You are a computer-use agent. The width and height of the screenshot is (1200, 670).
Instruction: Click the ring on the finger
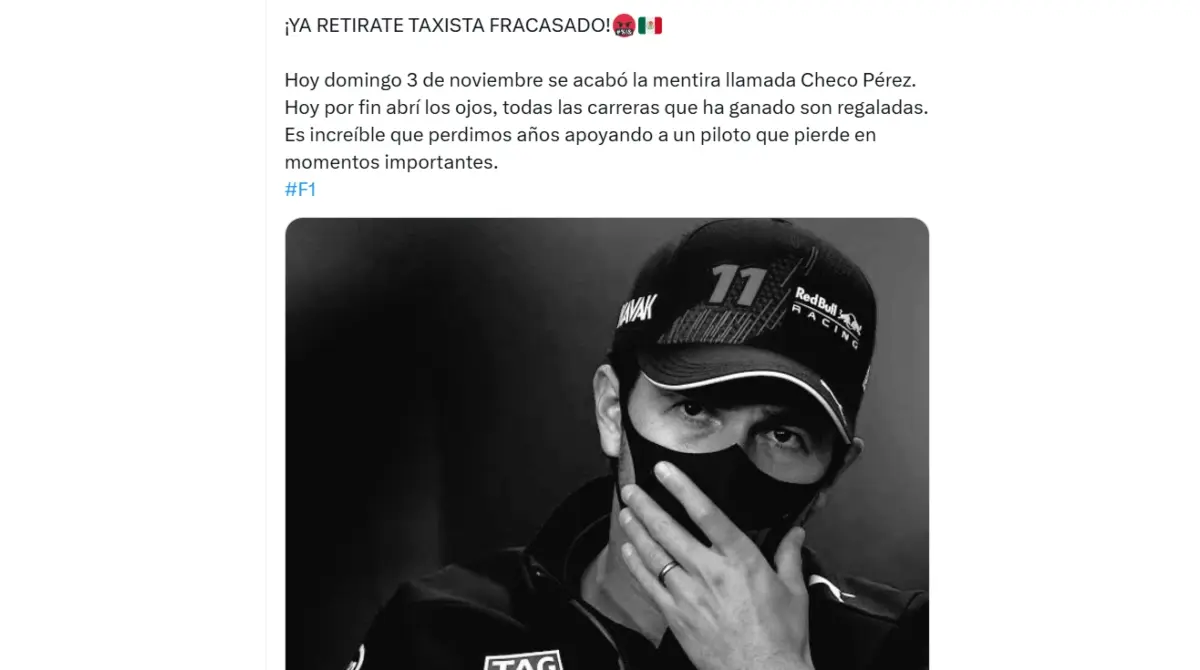coord(667,571)
